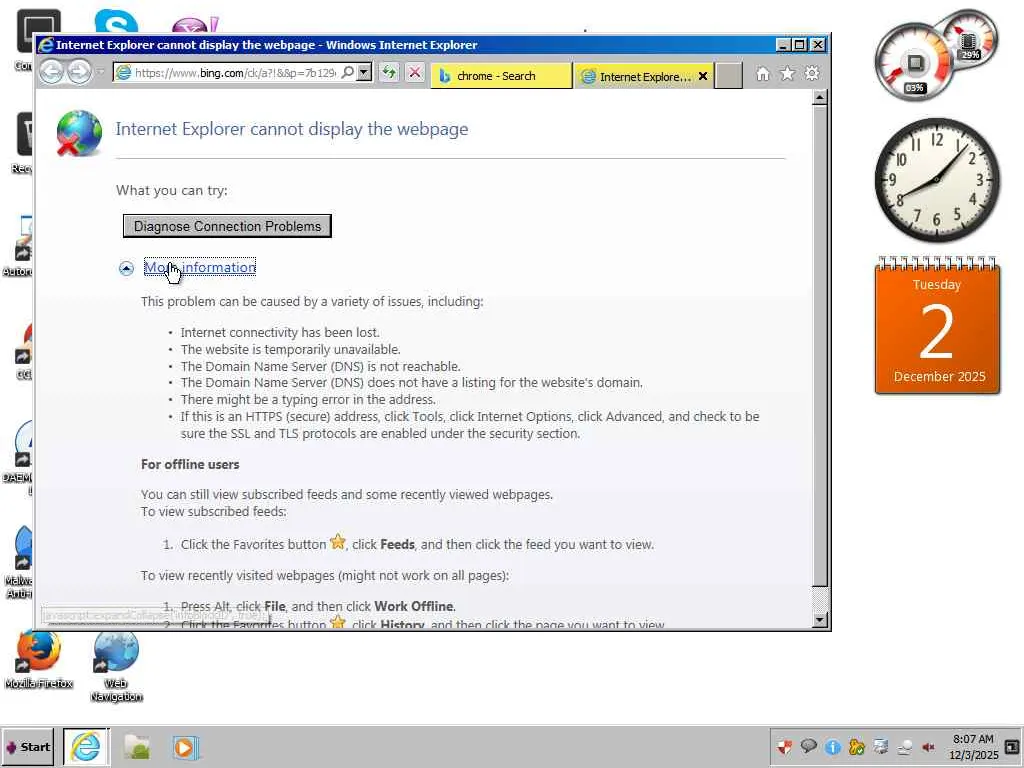Open the Start menu

pyautogui.click(x=28, y=747)
